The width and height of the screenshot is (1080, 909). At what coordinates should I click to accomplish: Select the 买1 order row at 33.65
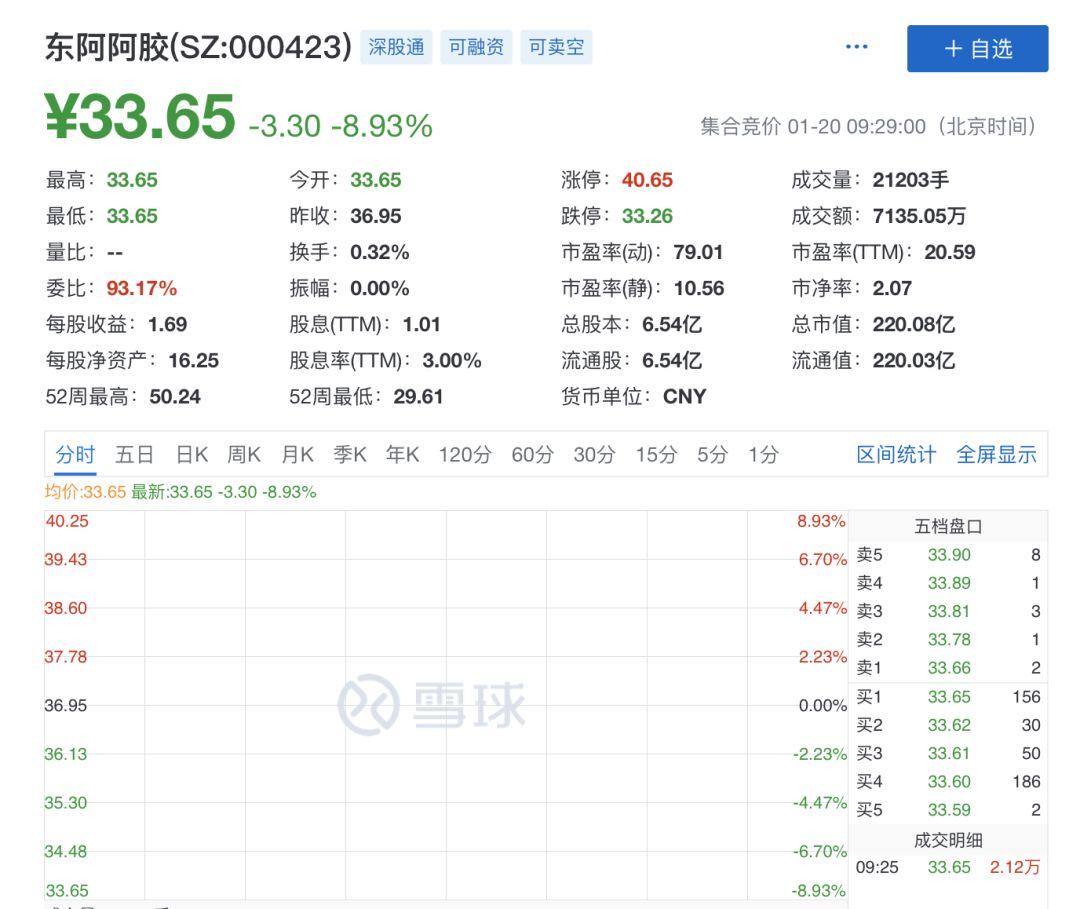click(948, 696)
